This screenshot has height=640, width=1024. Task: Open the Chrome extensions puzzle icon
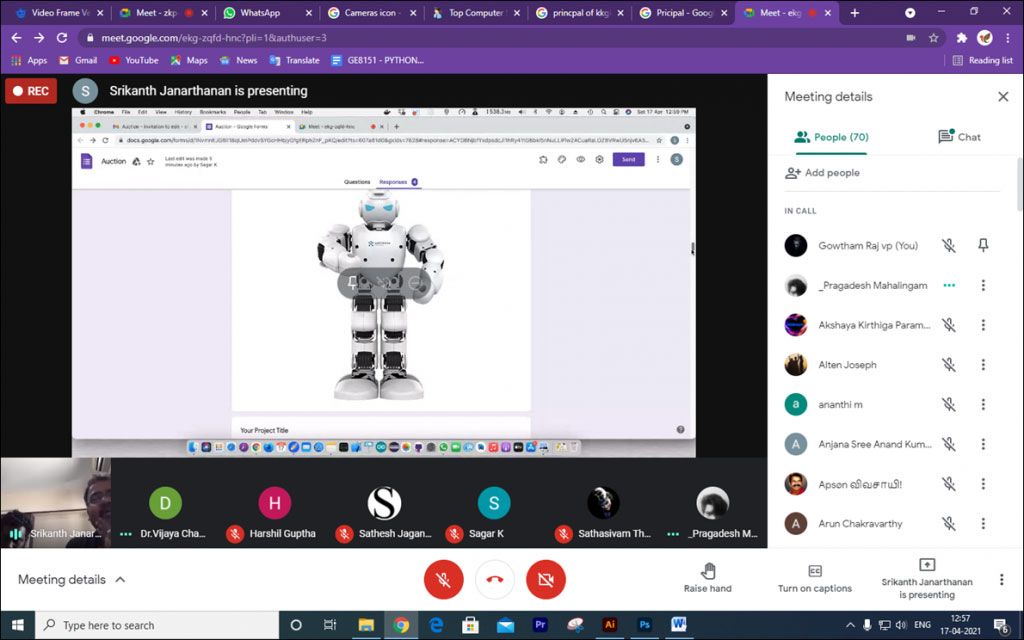coord(961,38)
